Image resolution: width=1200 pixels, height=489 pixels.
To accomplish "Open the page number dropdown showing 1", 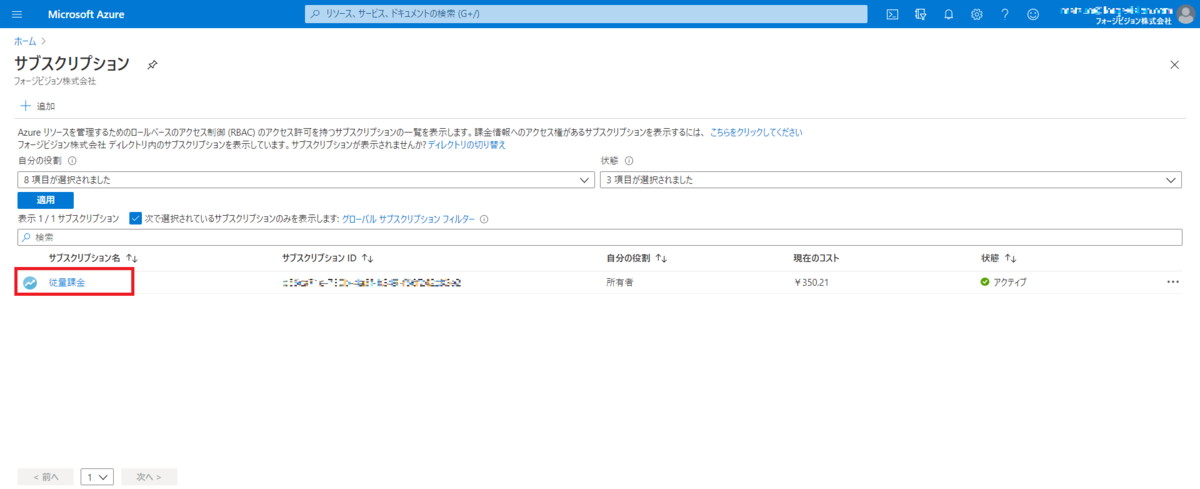I will click(x=98, y=477).
